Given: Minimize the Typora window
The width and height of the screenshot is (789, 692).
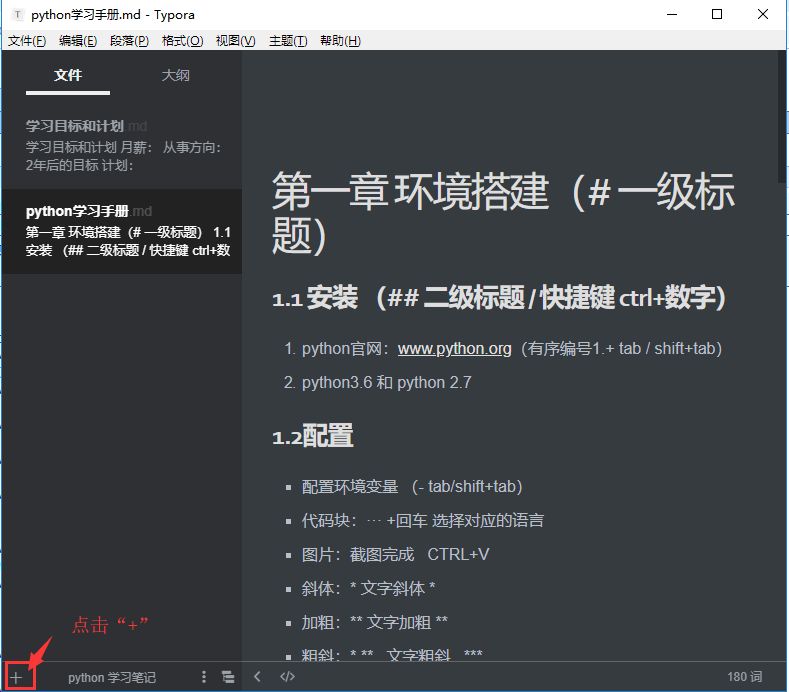Looking at the screenshot, I should pyautogui.click(x=672, y=15).
